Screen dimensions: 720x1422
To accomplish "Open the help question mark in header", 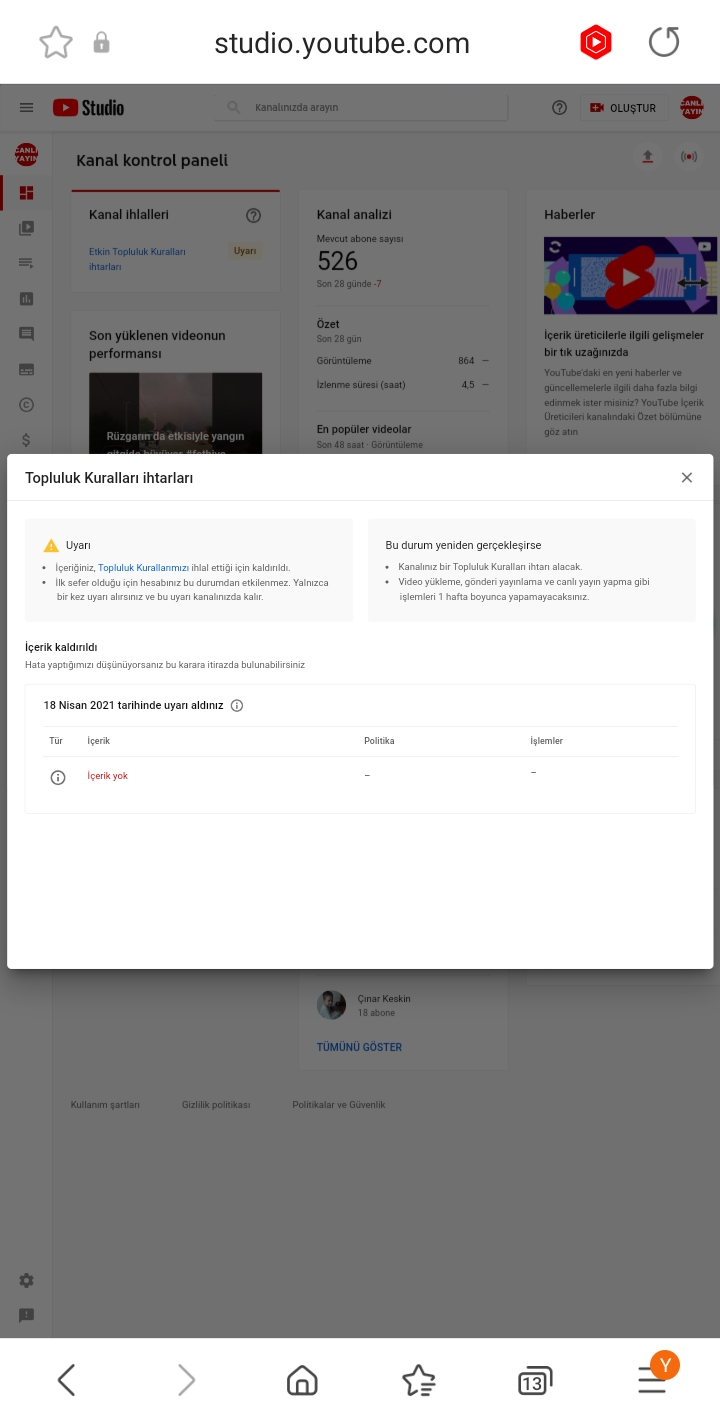I will click(x=559, y=108).
